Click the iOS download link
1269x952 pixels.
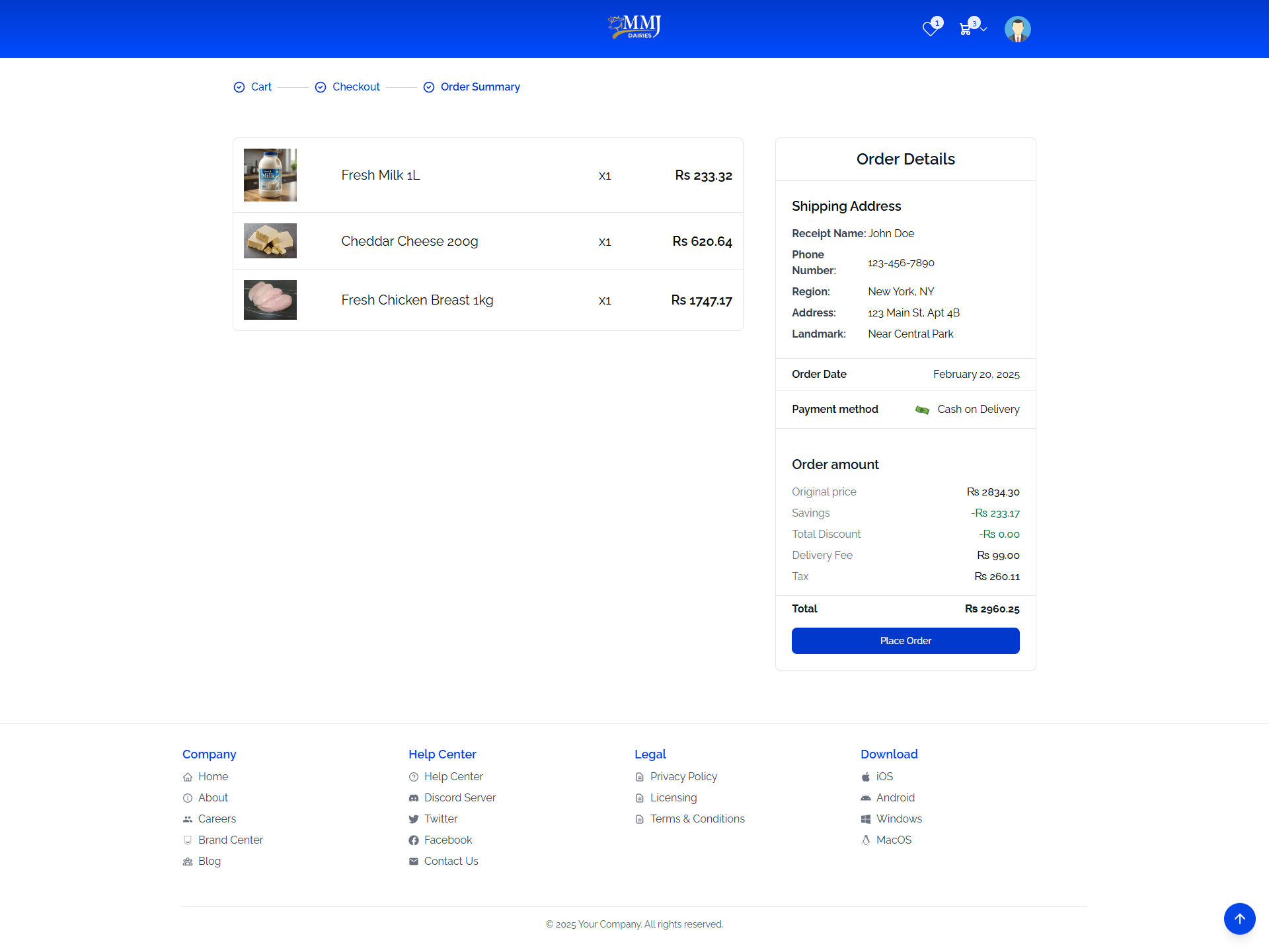coord(884,776)
